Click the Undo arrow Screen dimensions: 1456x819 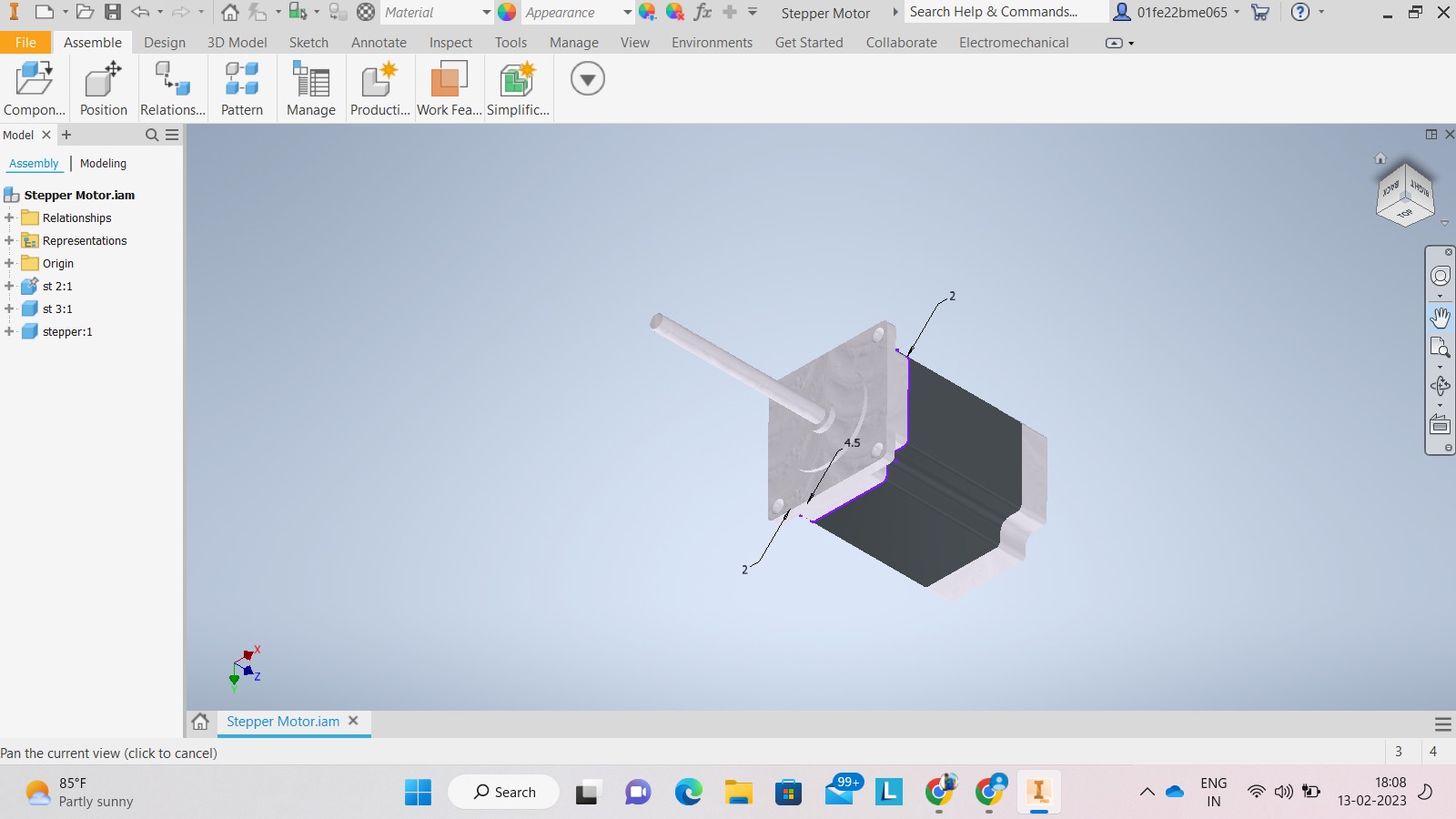[x=140, y=12]
